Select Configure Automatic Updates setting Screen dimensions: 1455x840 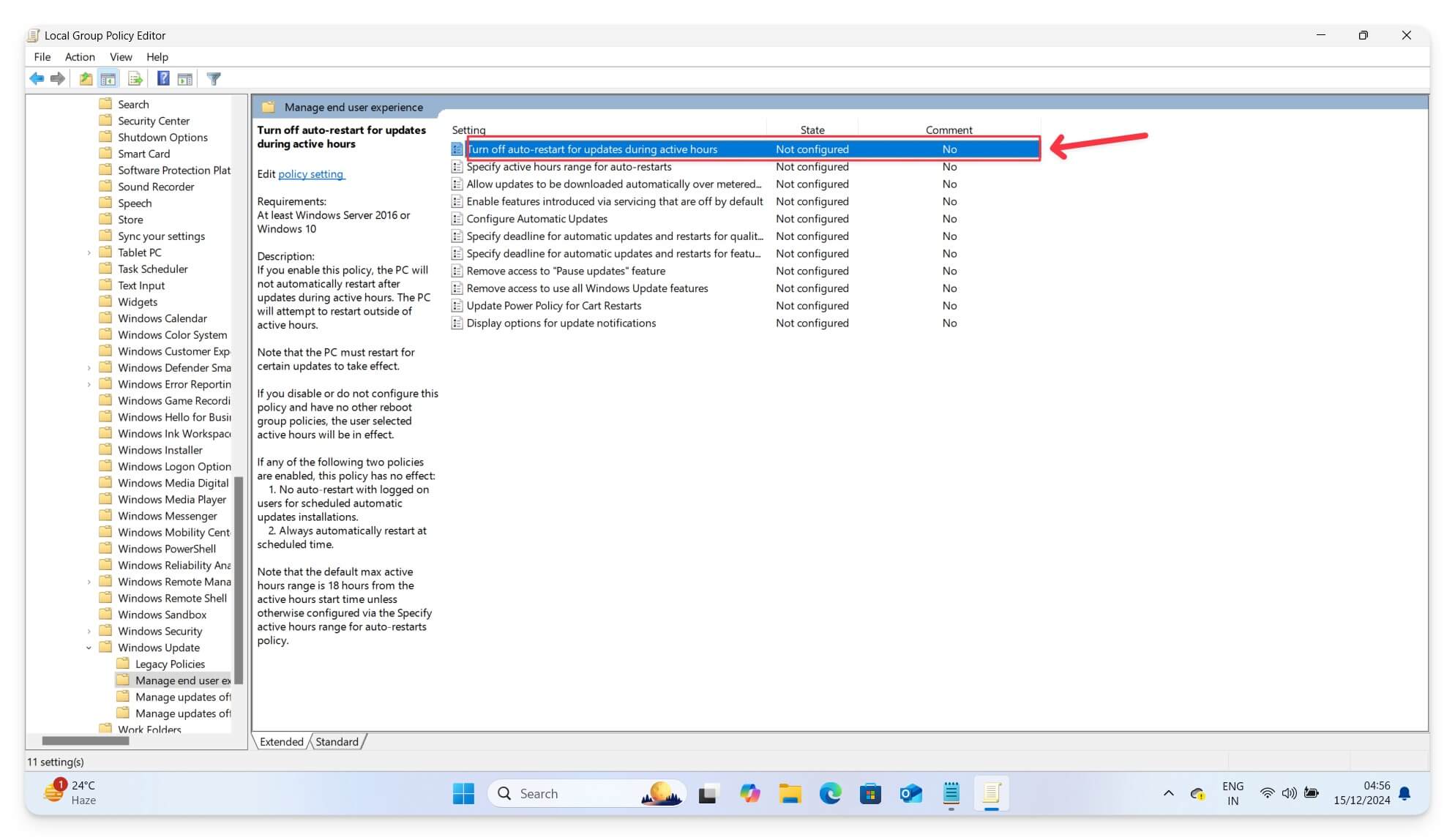536,218
